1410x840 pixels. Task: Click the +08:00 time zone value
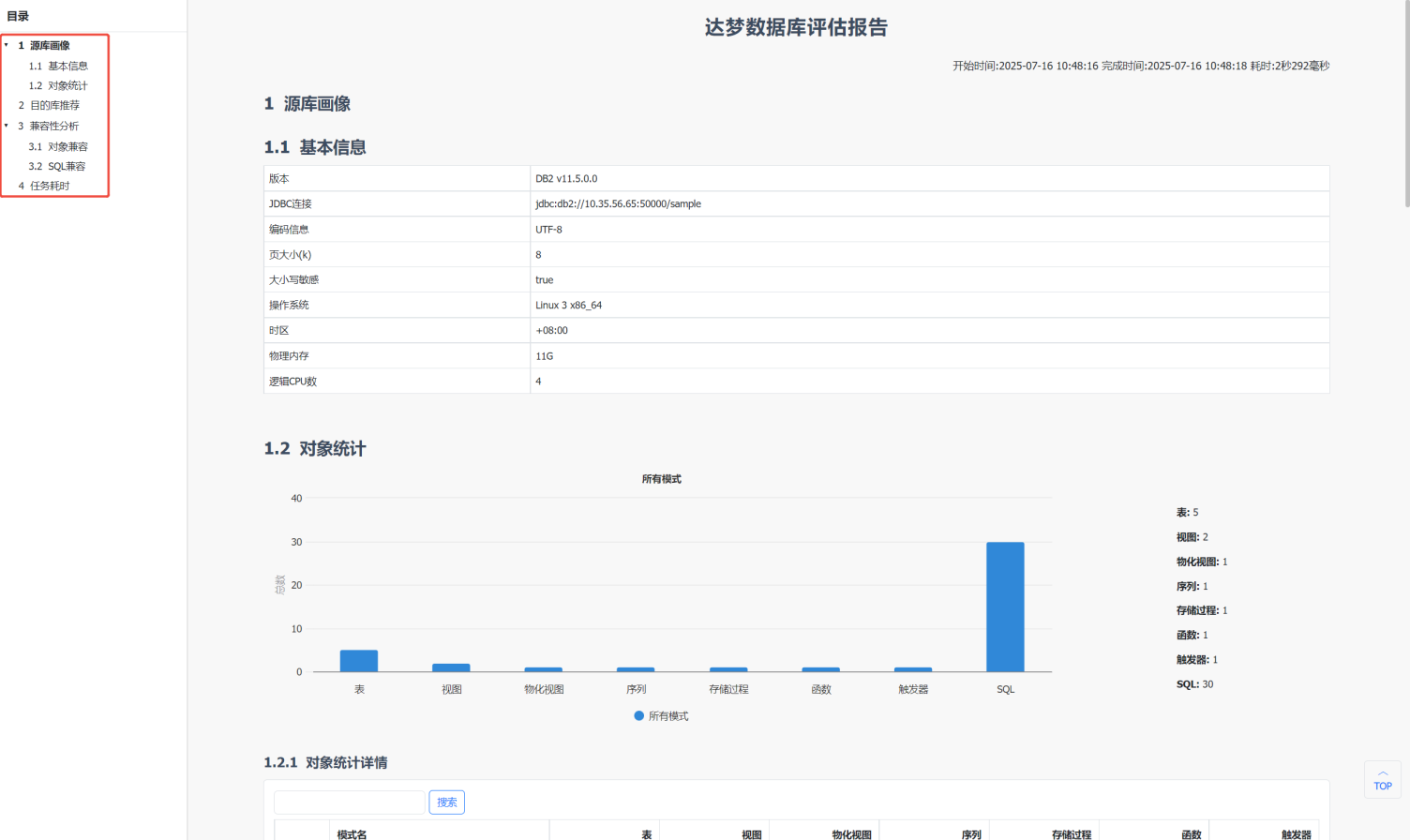pyautogui.click(x=551, y=330)
